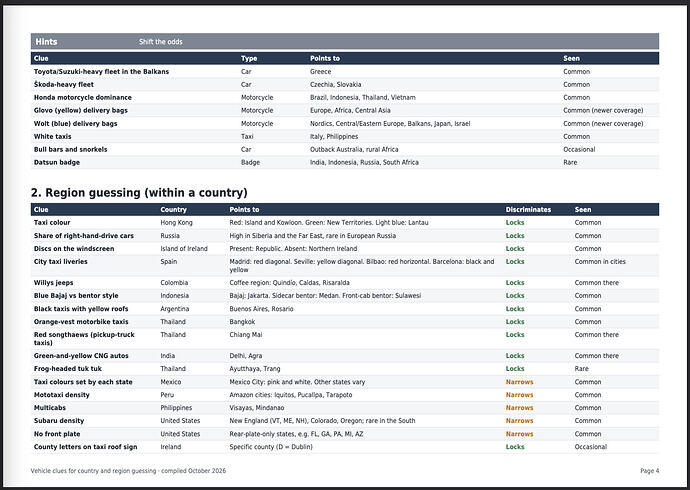Click the 'Badge' type cell

pyautogui.click(x=250, y=162)
